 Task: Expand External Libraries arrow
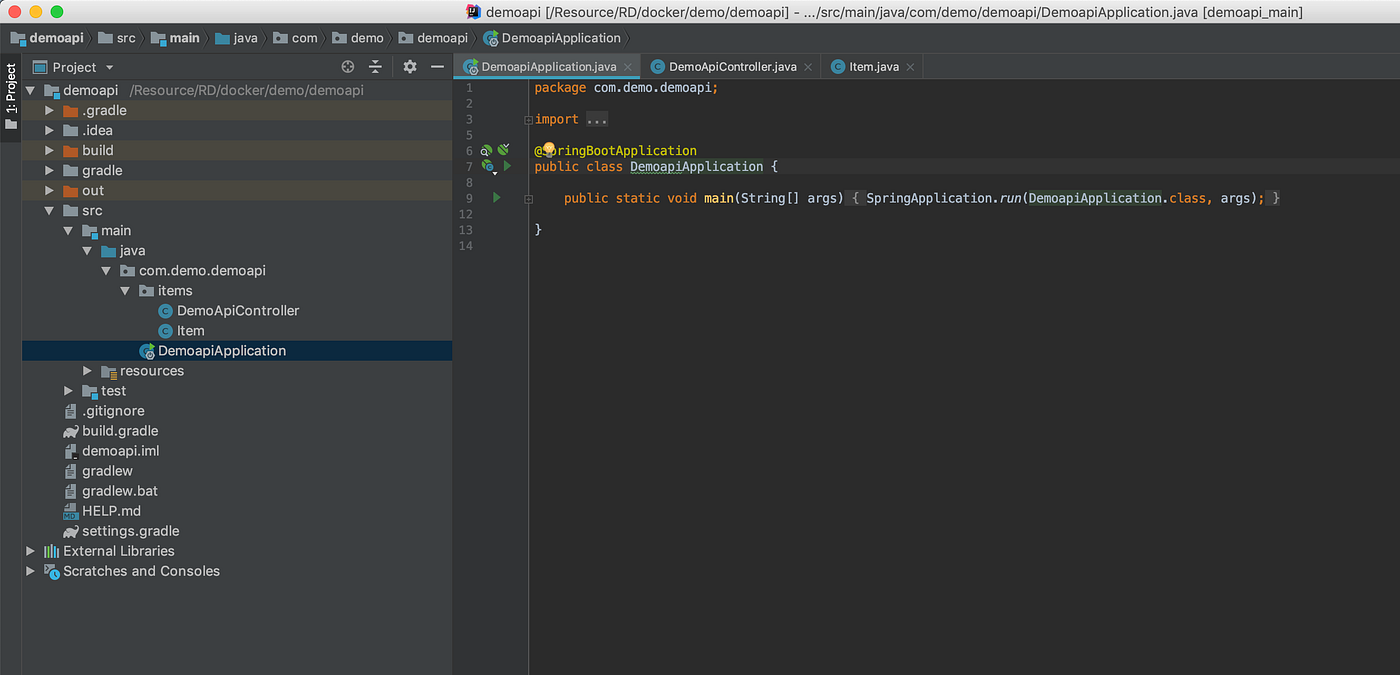click(30, 551)
